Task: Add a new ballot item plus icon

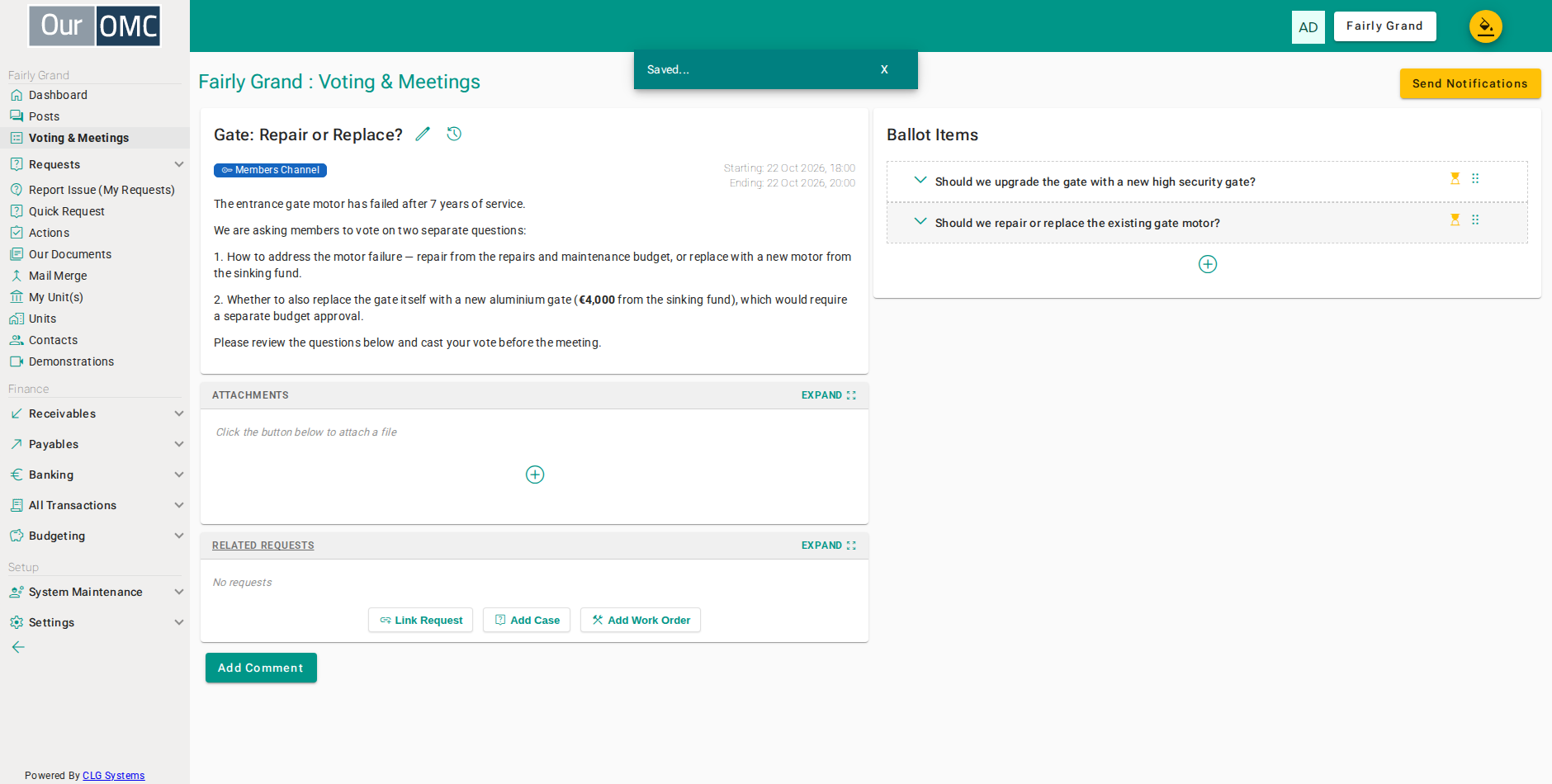Action: [1207, 264]
